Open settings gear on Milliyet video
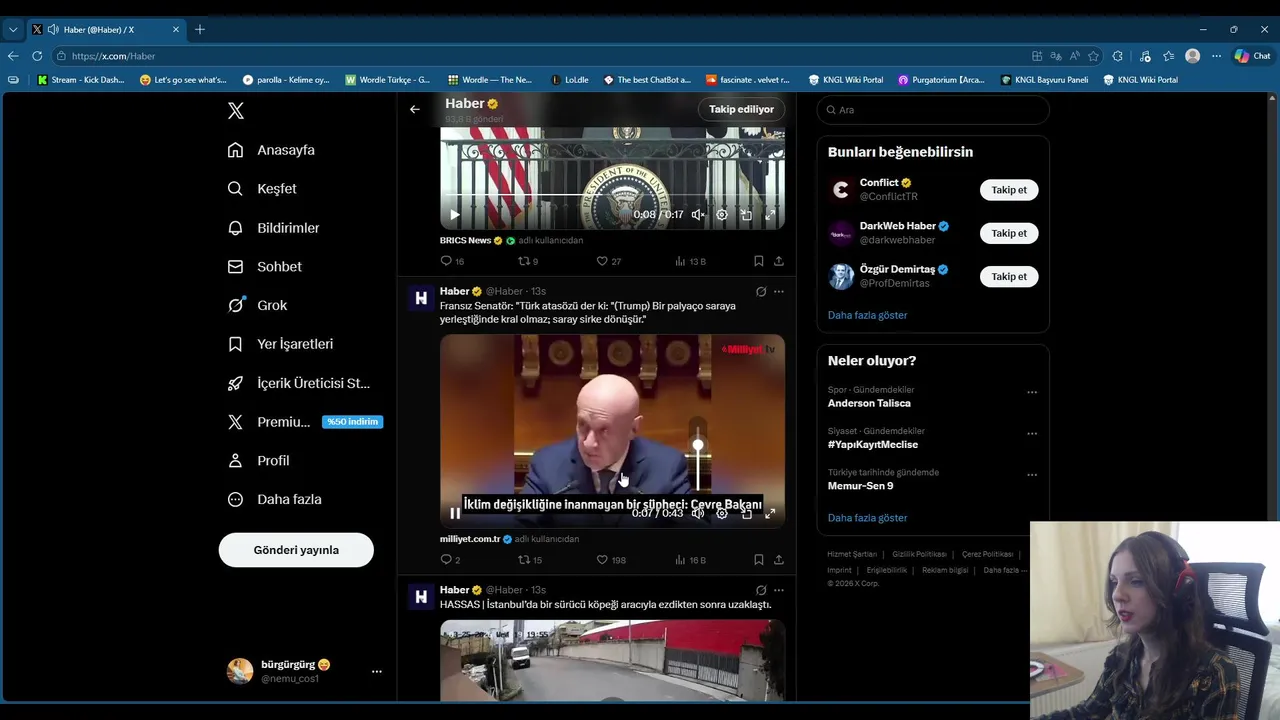This screenshot has height=720, width=1280. (x=722, y=513)
